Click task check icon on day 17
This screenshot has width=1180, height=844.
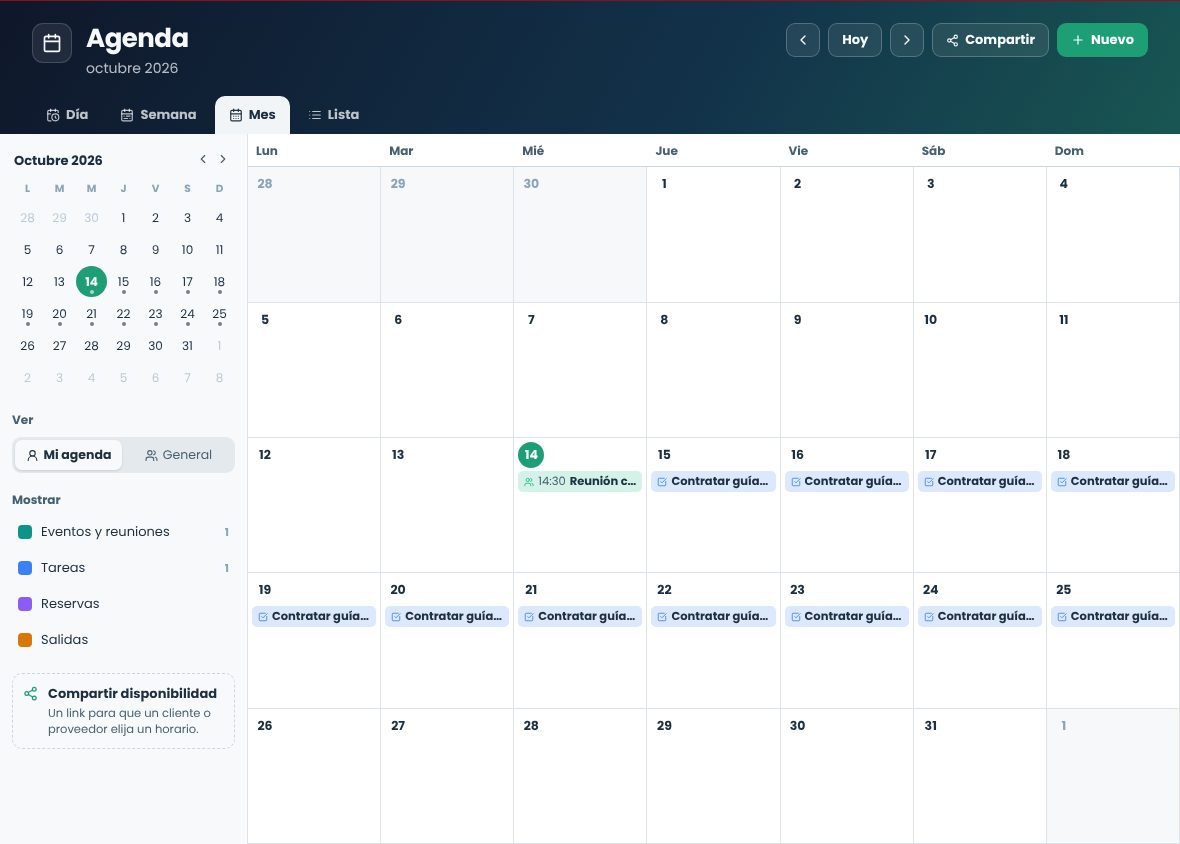[929, 481]
